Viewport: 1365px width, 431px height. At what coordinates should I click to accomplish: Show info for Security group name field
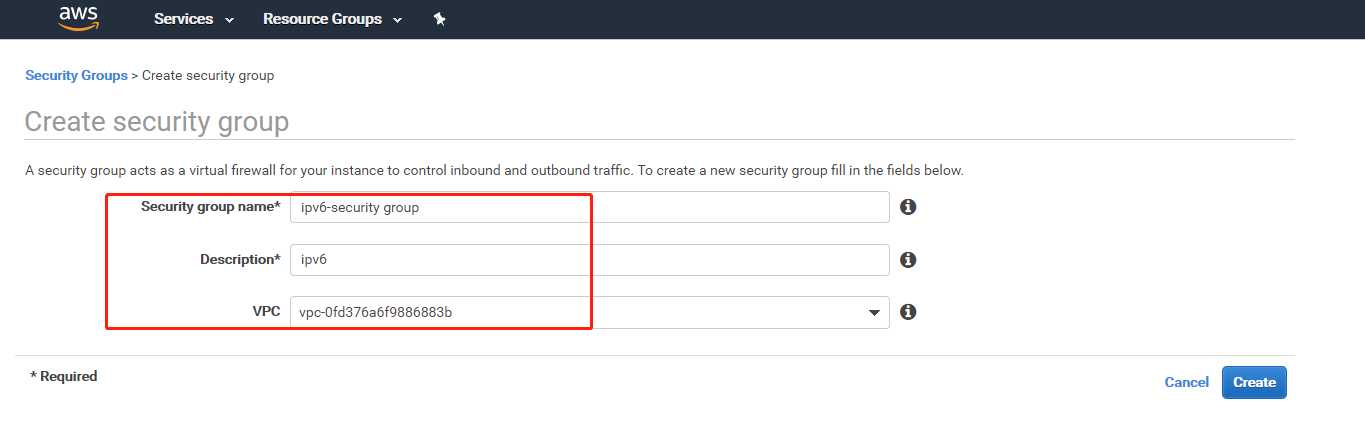908,207
